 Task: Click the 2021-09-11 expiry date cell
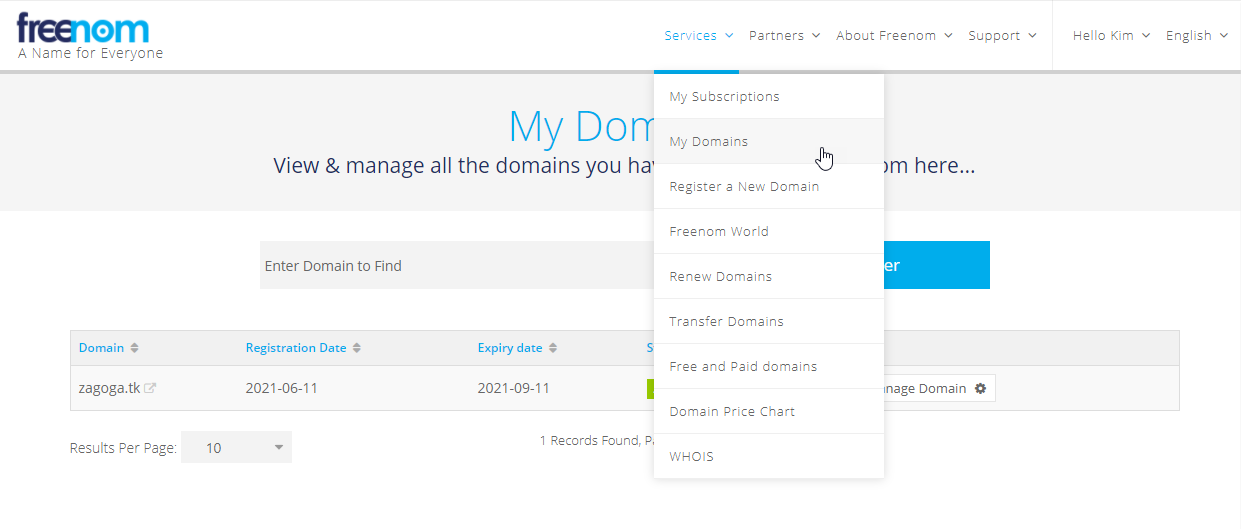point(513,388)
